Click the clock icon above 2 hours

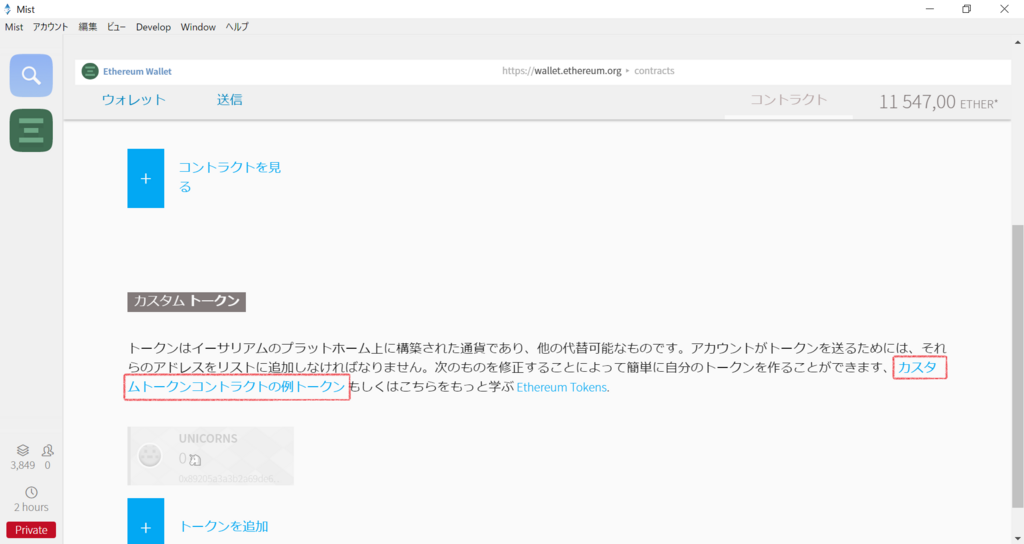click(x=31, y=492)
